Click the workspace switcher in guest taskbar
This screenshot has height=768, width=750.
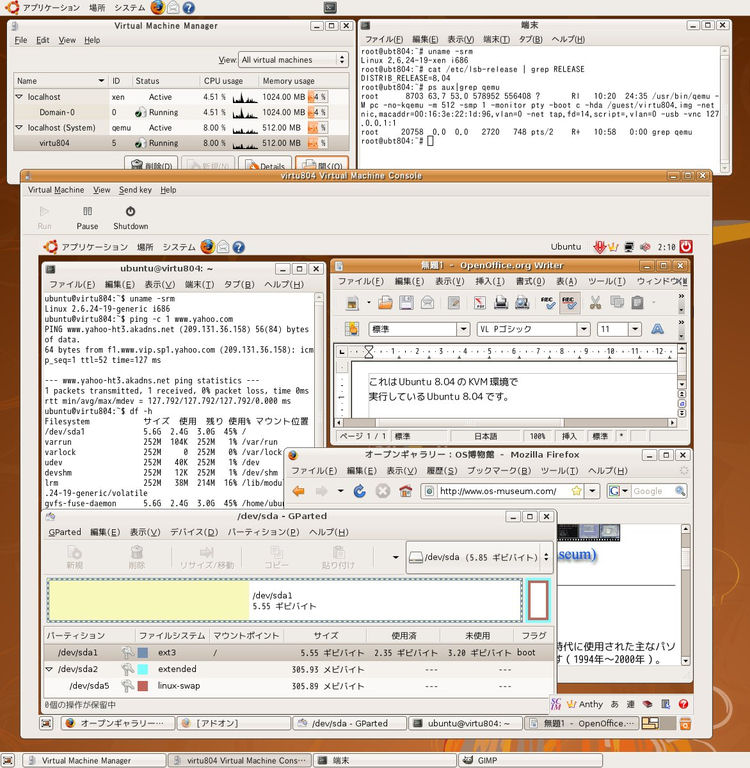pos(658,723)
